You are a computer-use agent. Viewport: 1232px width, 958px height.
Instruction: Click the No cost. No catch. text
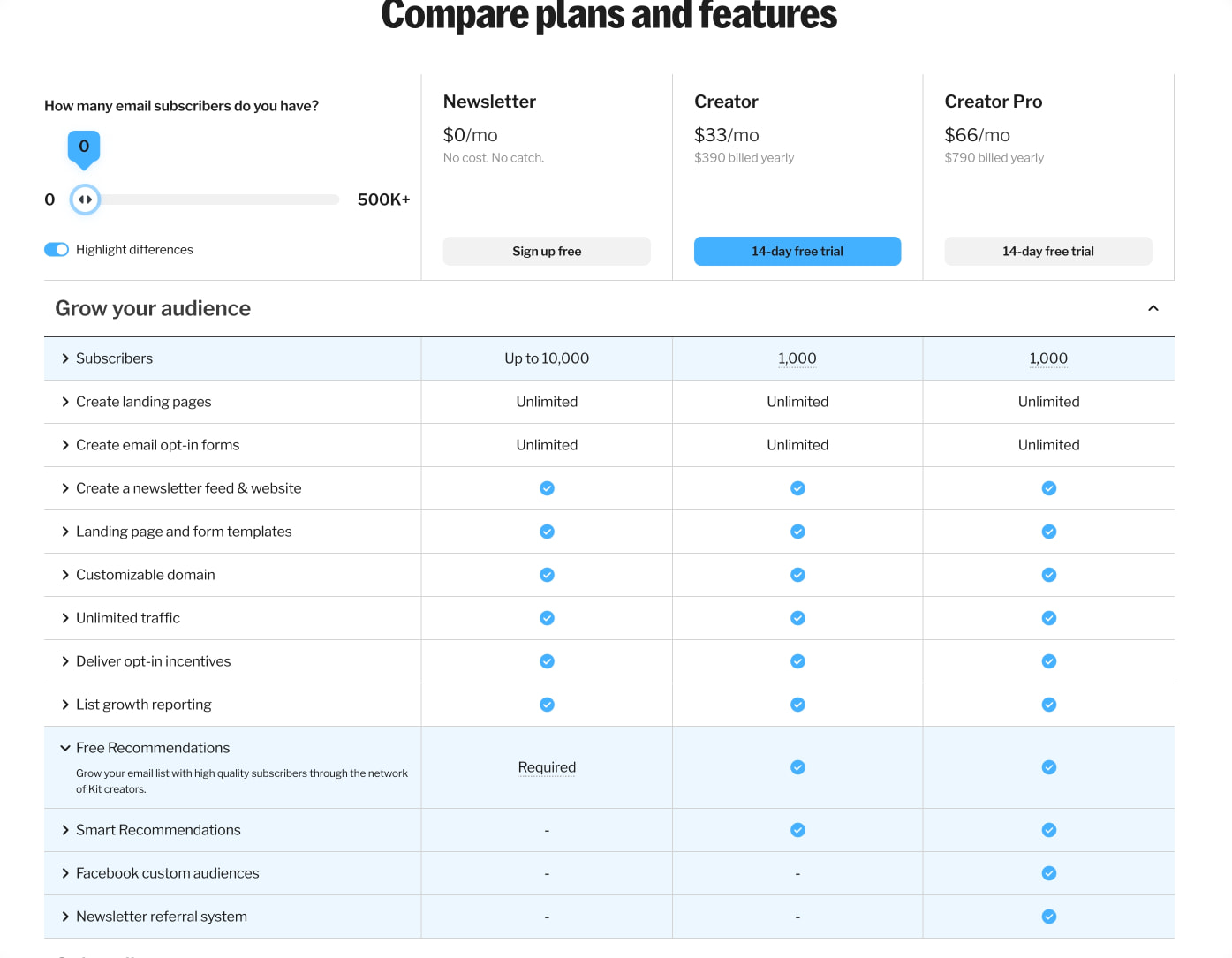pyautogui.click(x=494, y=158)
